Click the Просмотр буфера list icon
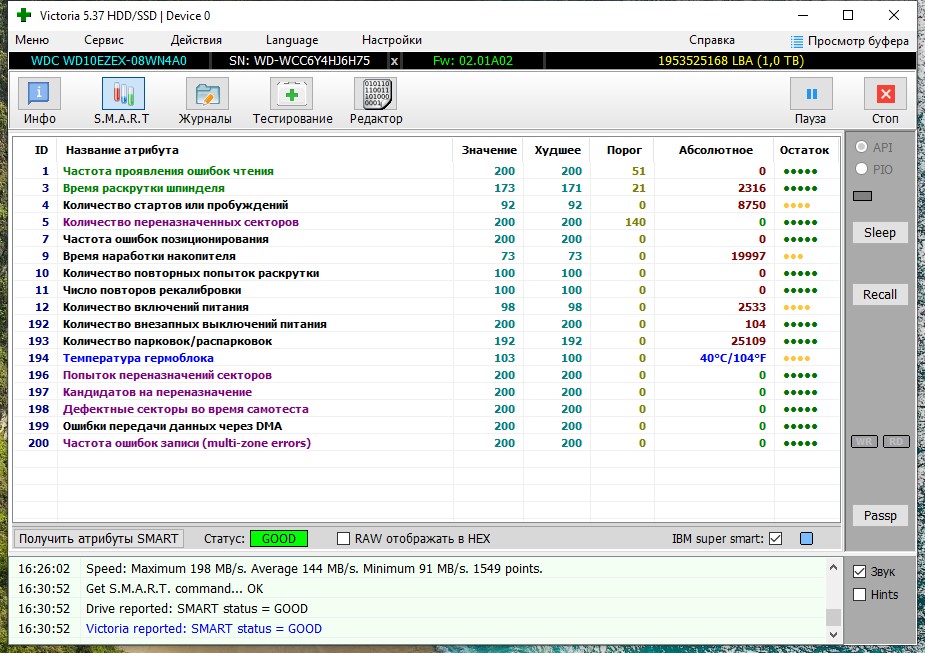 click(x=797, y=41)
